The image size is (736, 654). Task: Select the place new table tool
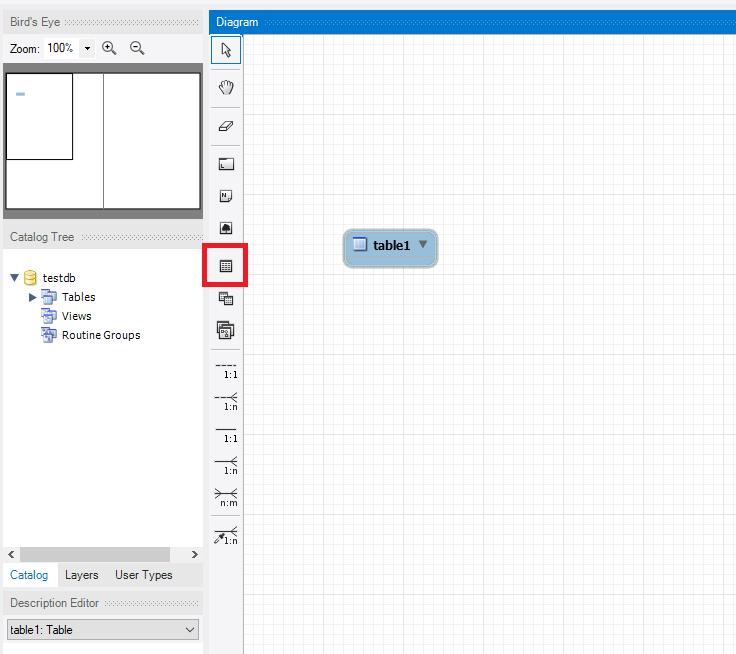226,266
